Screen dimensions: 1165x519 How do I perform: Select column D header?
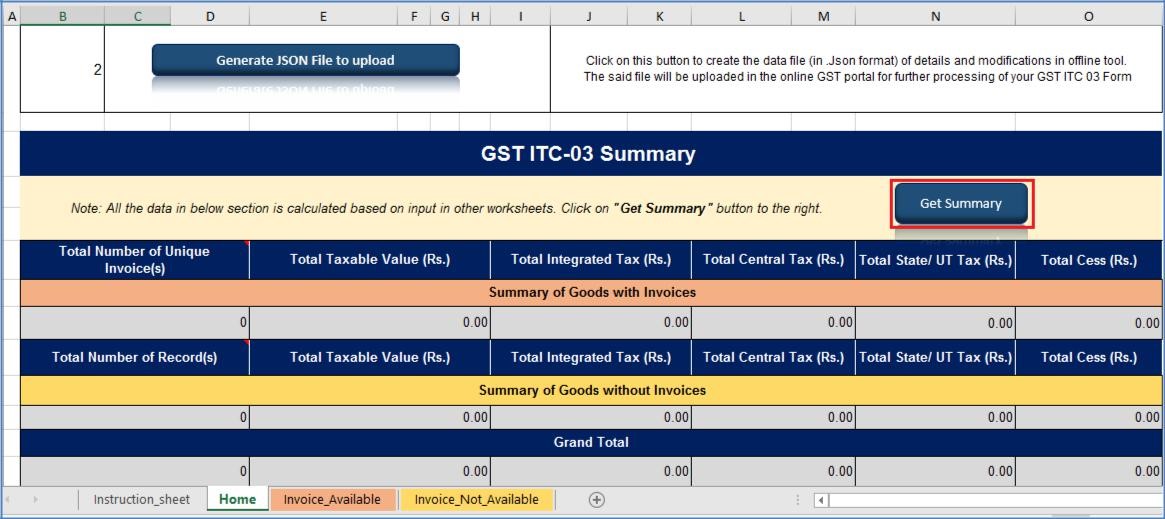(210, 16)
